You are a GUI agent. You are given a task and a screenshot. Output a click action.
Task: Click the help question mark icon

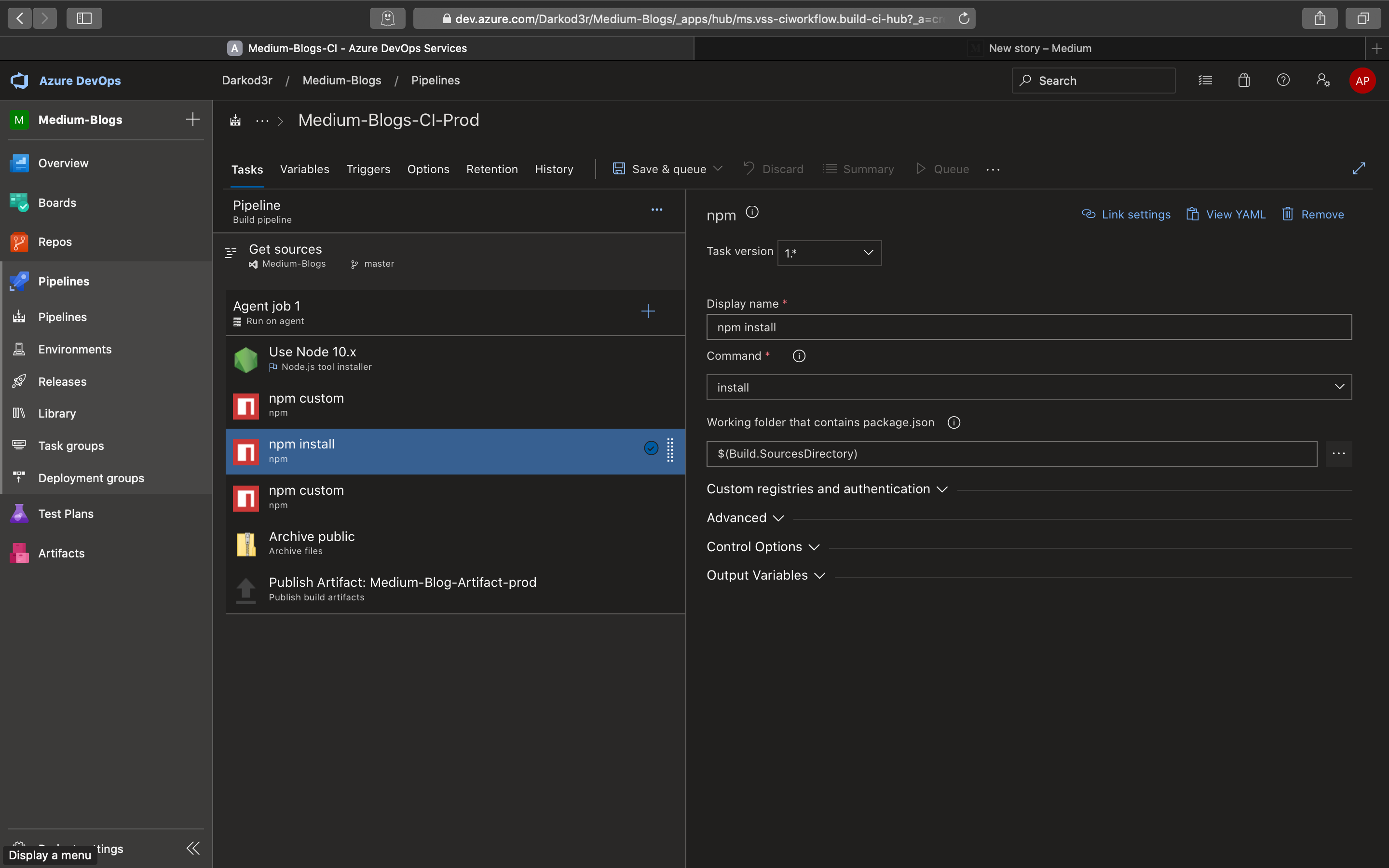click(x=1283, y=81)
